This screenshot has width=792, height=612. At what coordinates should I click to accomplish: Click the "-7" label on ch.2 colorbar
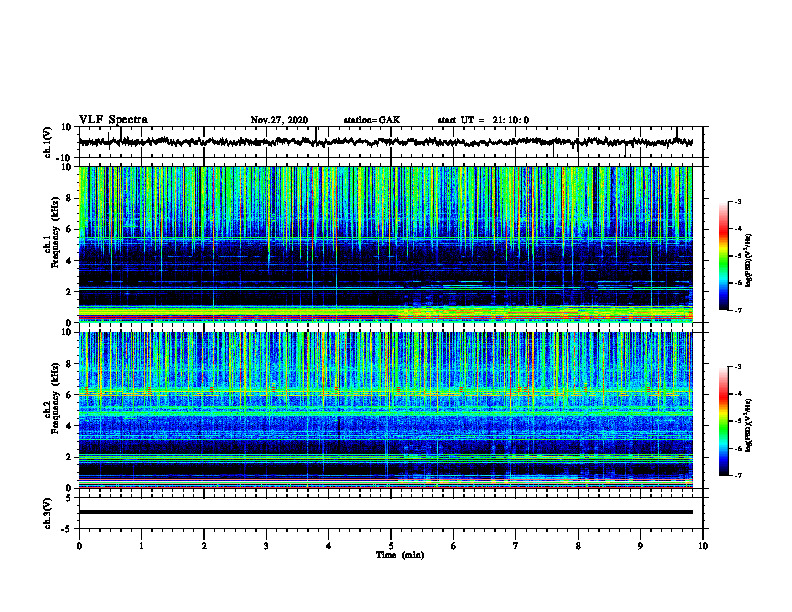click(x=737, y=475)
